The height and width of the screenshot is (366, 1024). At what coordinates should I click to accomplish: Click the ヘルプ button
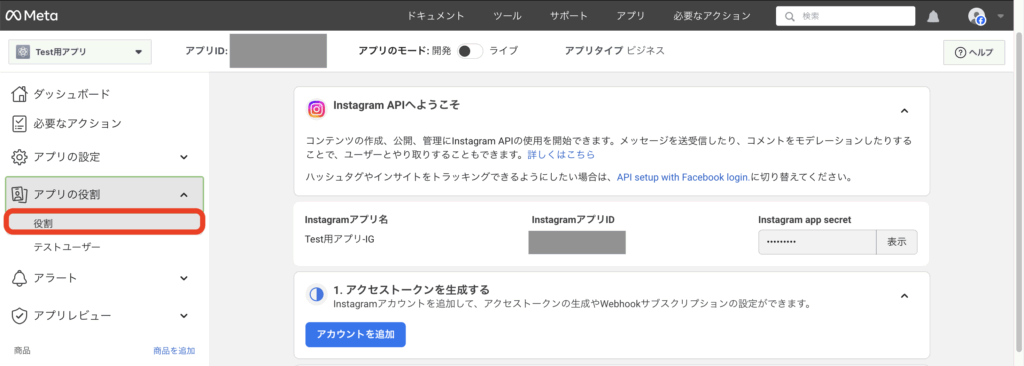click(974, 53)
